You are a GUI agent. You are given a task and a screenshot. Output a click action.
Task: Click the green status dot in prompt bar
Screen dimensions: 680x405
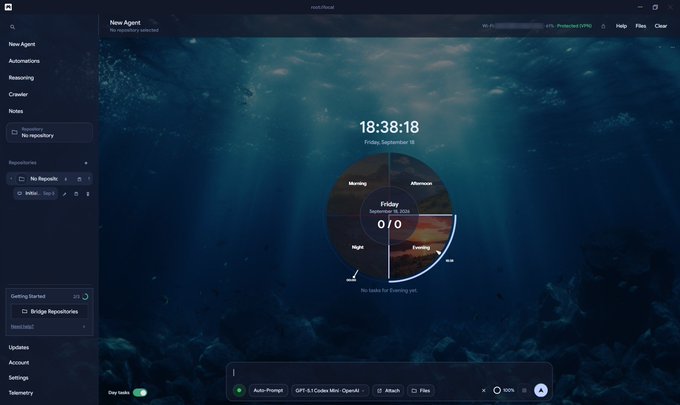[x=239, y=390]
